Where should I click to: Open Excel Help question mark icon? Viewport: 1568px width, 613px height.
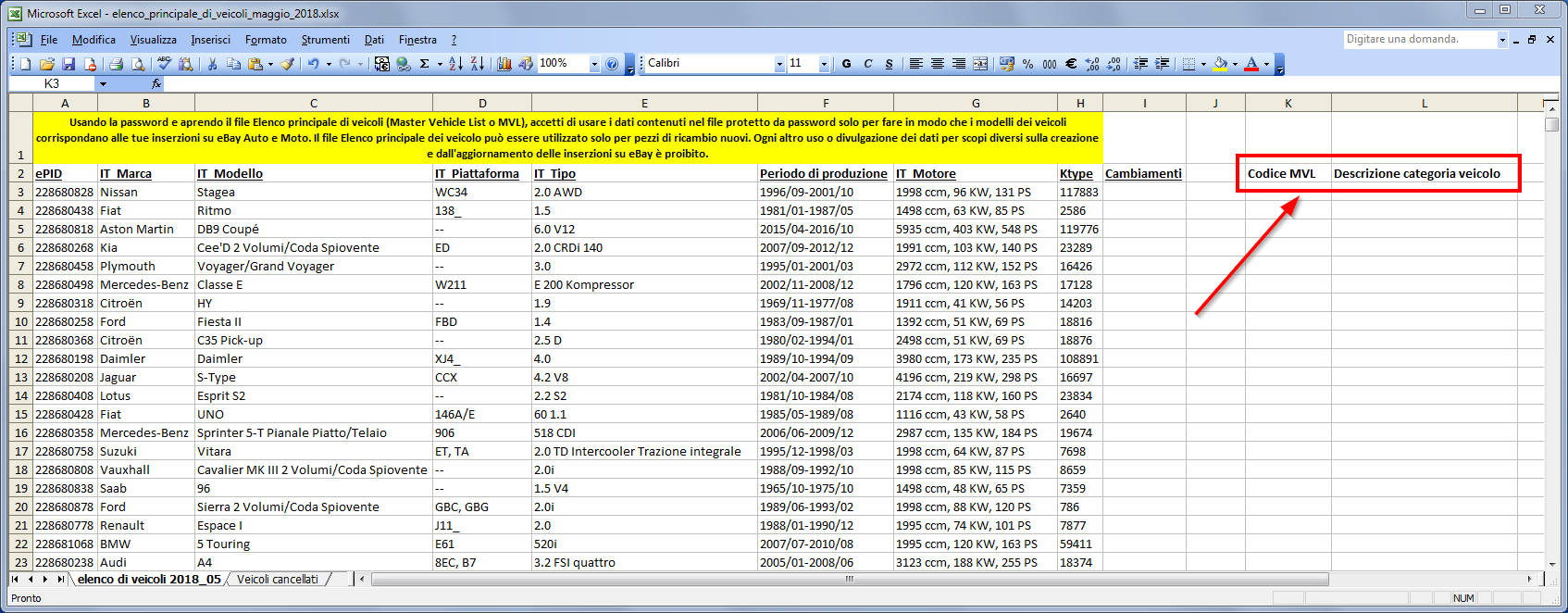click(612, 64)
